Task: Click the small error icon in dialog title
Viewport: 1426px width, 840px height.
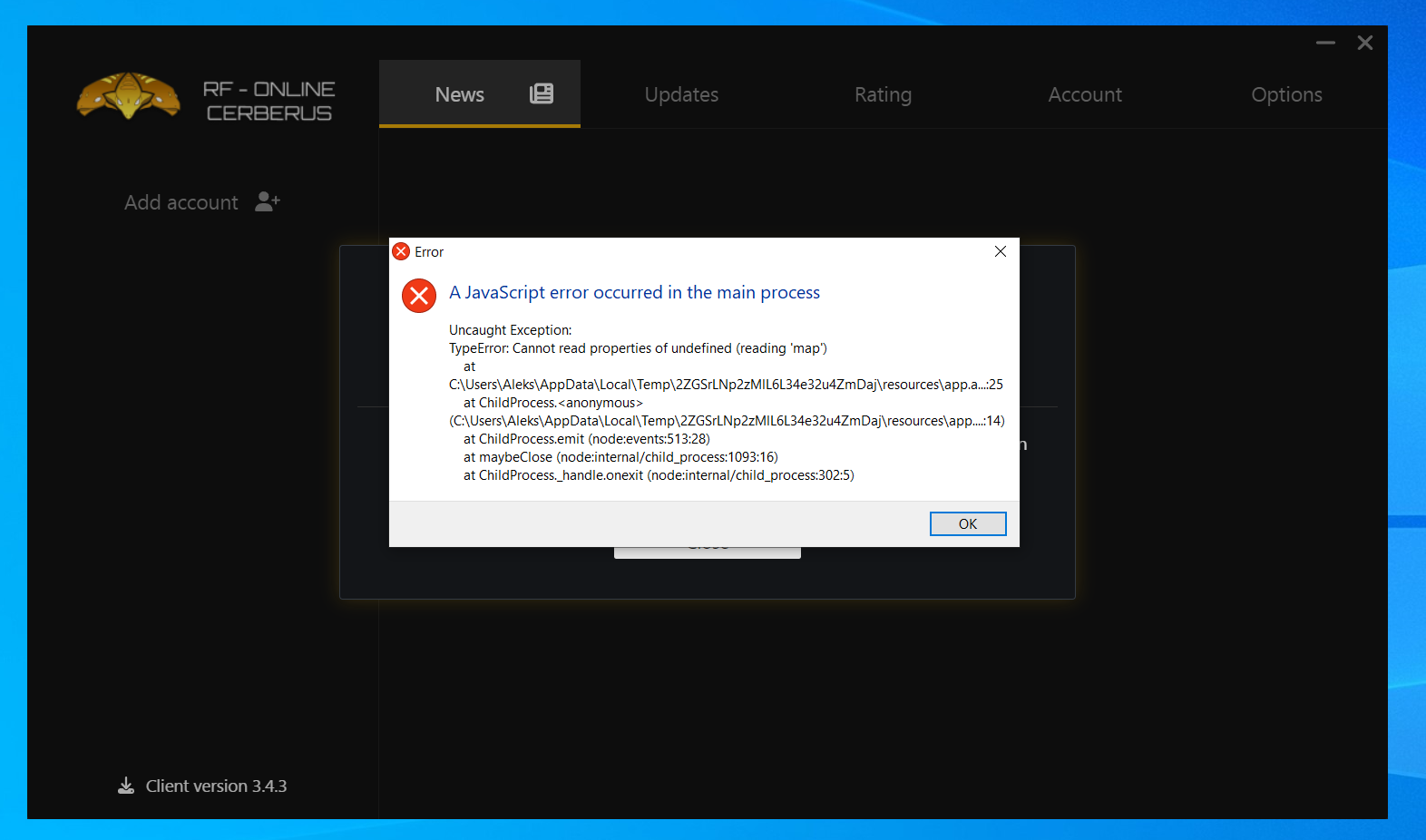Action: click(401, 251)
